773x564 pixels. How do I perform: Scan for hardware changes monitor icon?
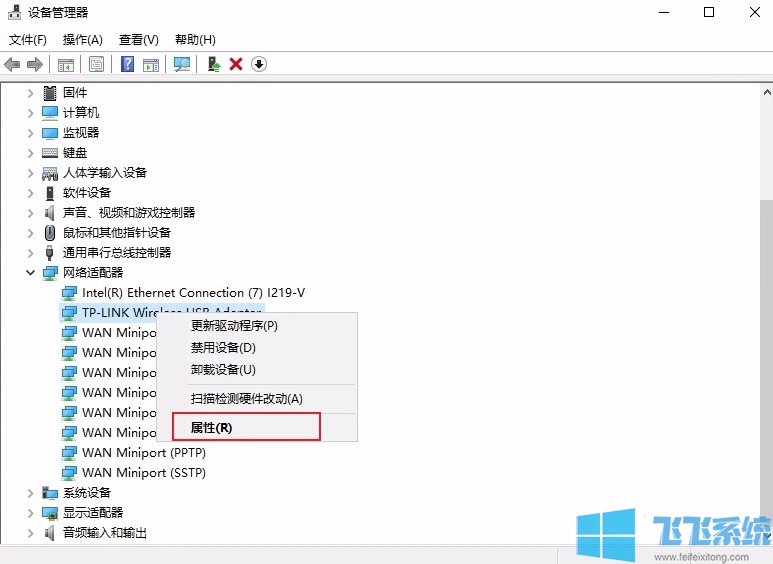[182, 64]
